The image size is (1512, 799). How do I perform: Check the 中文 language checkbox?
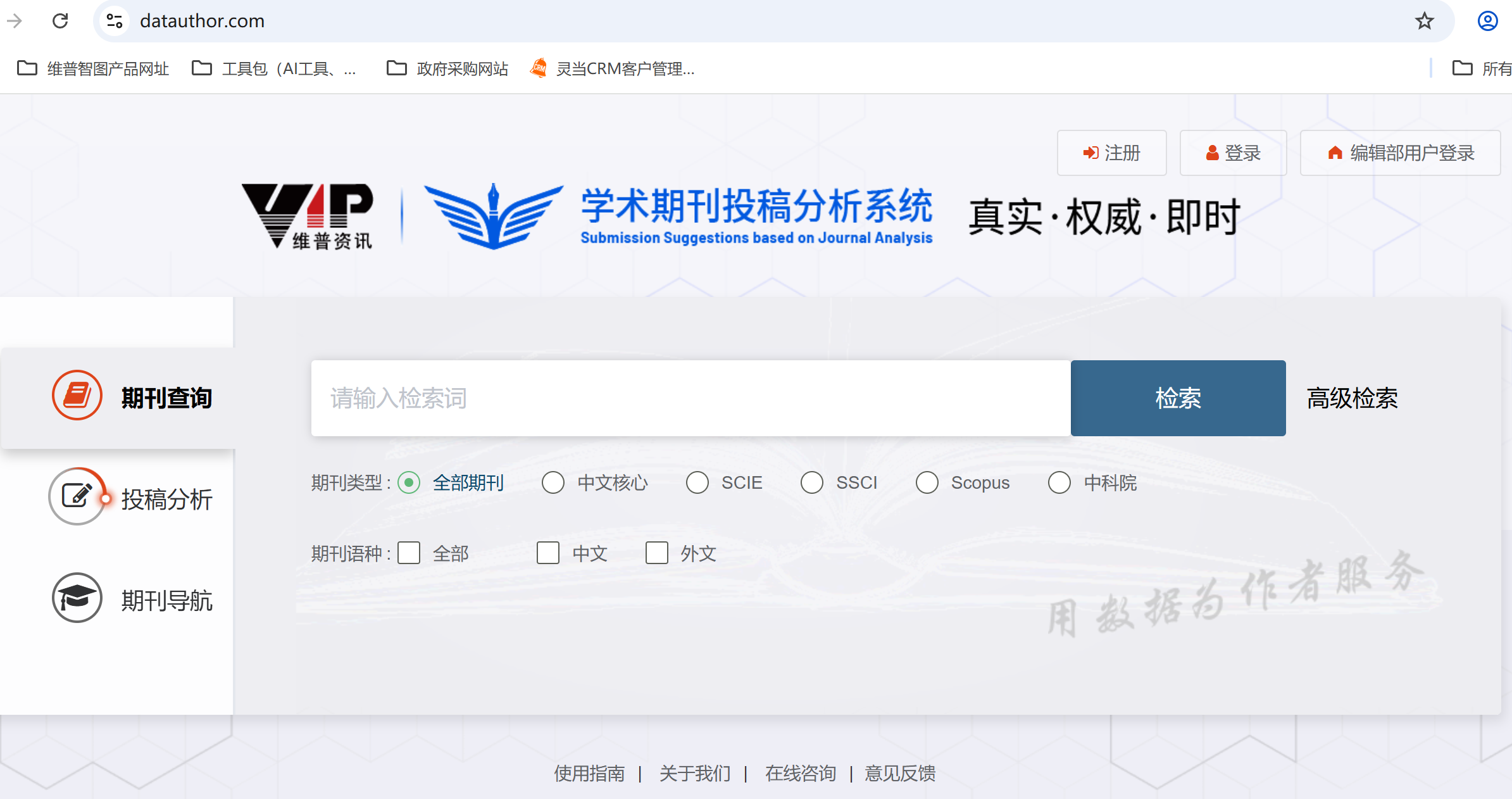(x=548, y=553)
